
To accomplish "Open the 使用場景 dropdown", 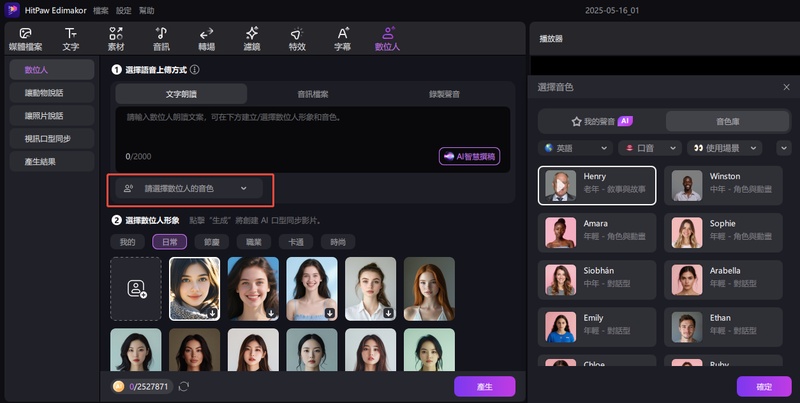I will [724, 148].
